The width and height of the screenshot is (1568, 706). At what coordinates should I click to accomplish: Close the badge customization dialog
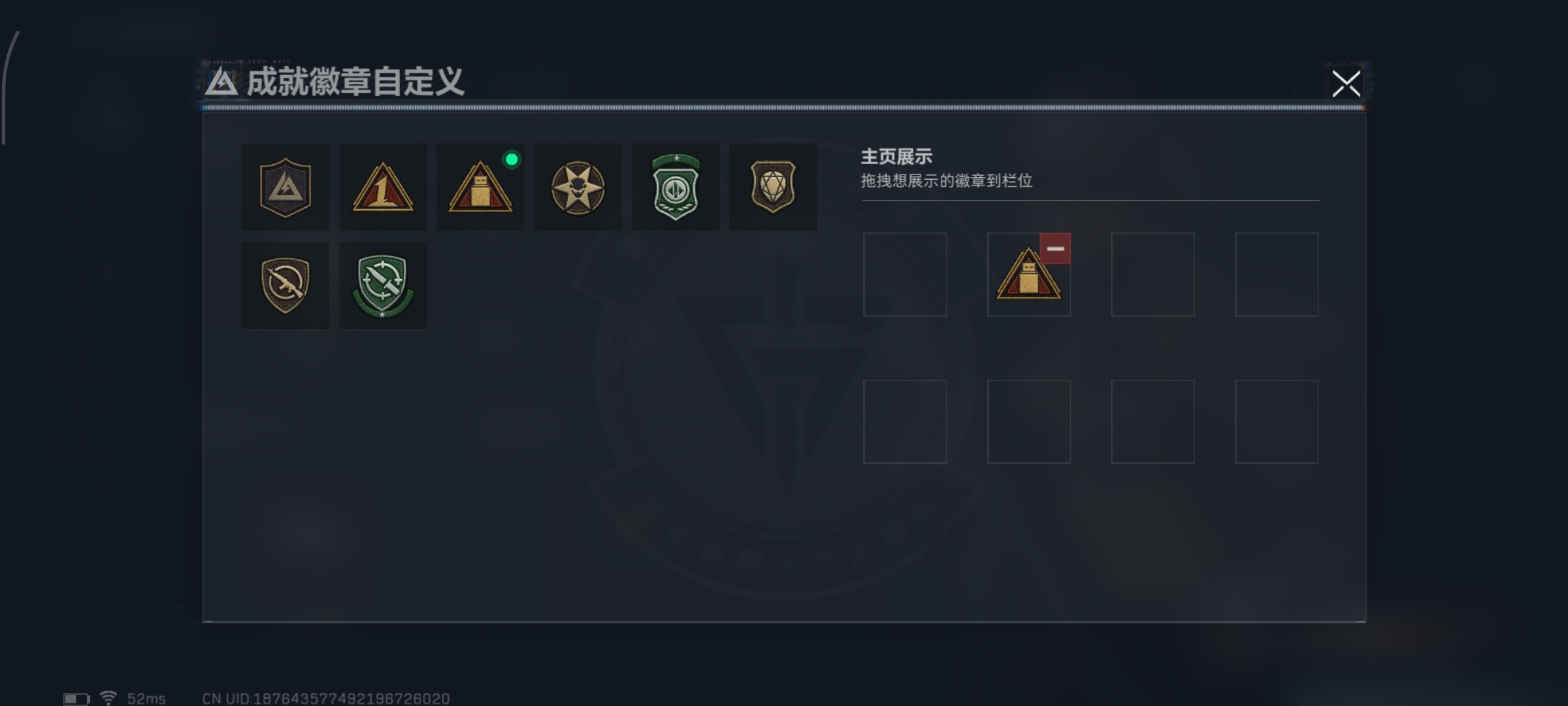[x=1346, y=84]
